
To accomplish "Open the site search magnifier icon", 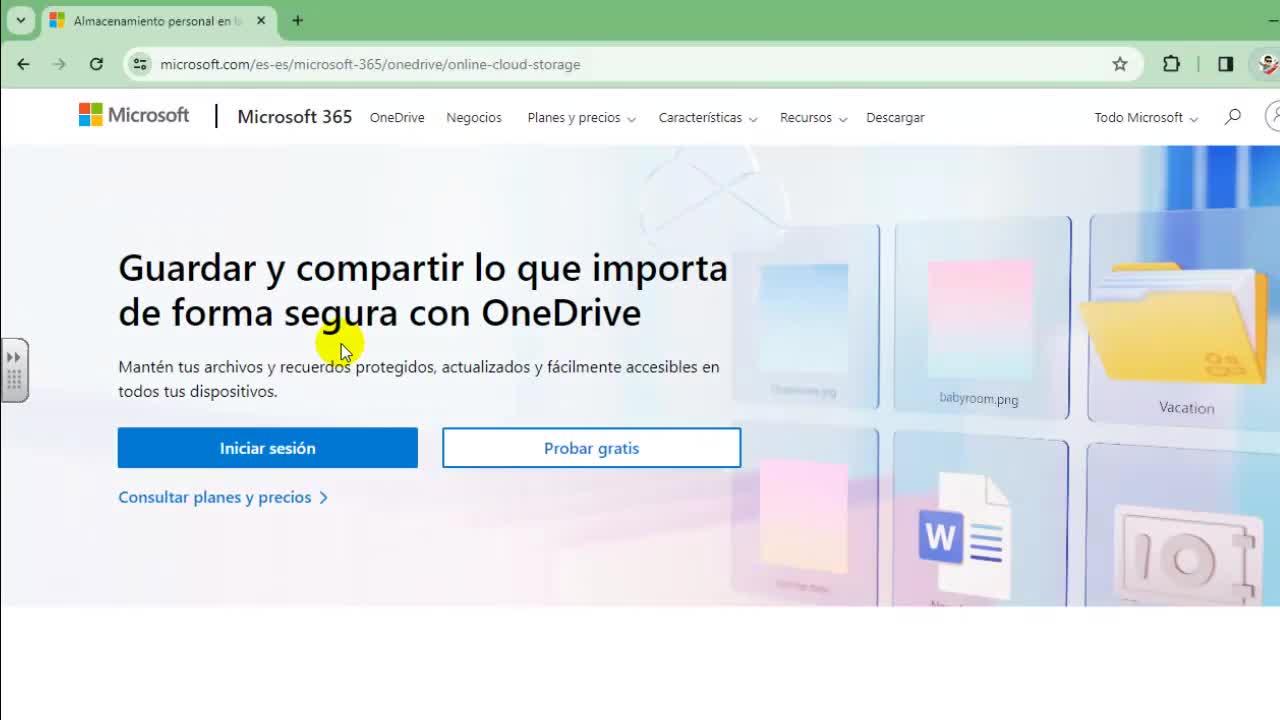I will coord(1233,117).
